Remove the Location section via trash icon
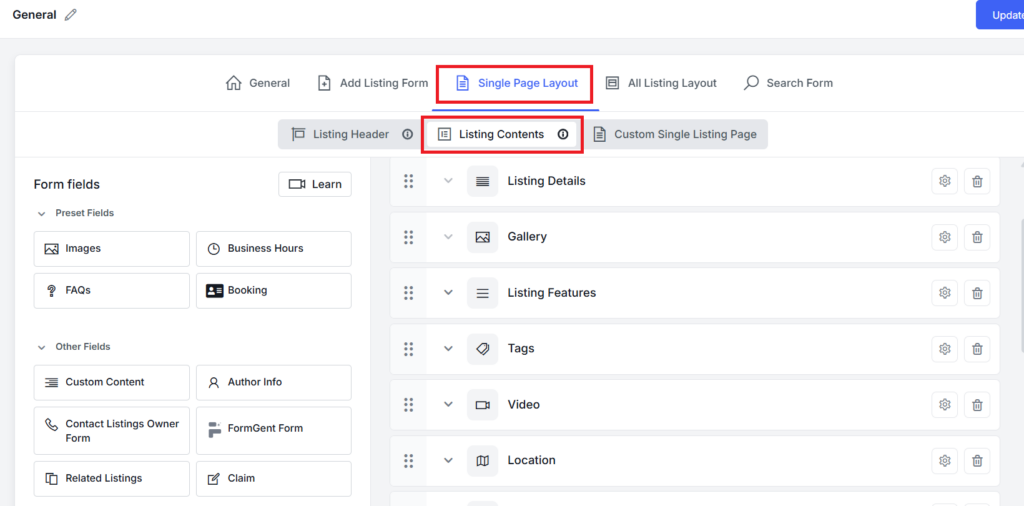This screenshot has width=1024, height=506. (x=977, y=461)
